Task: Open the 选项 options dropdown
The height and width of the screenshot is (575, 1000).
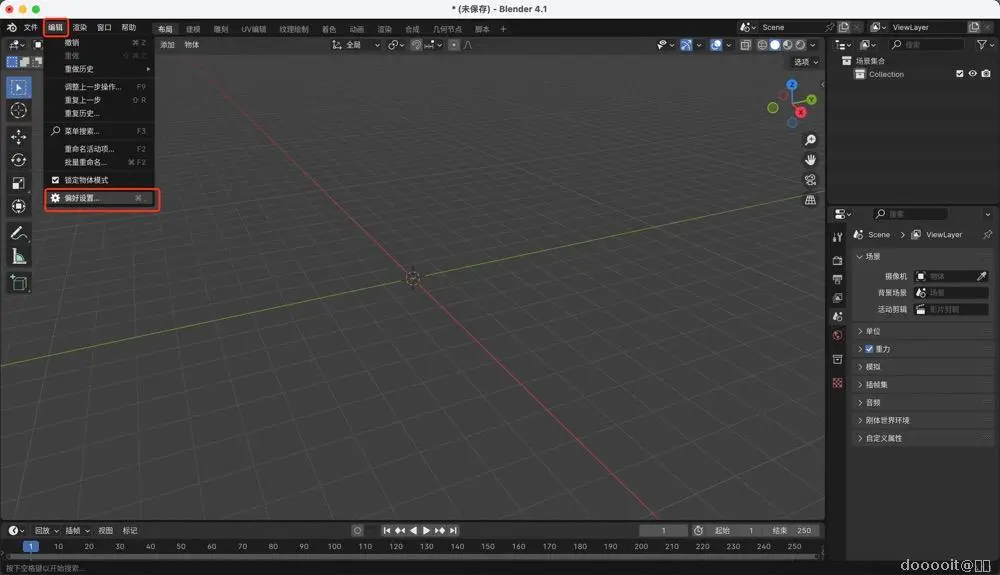Action: [804, 62]
